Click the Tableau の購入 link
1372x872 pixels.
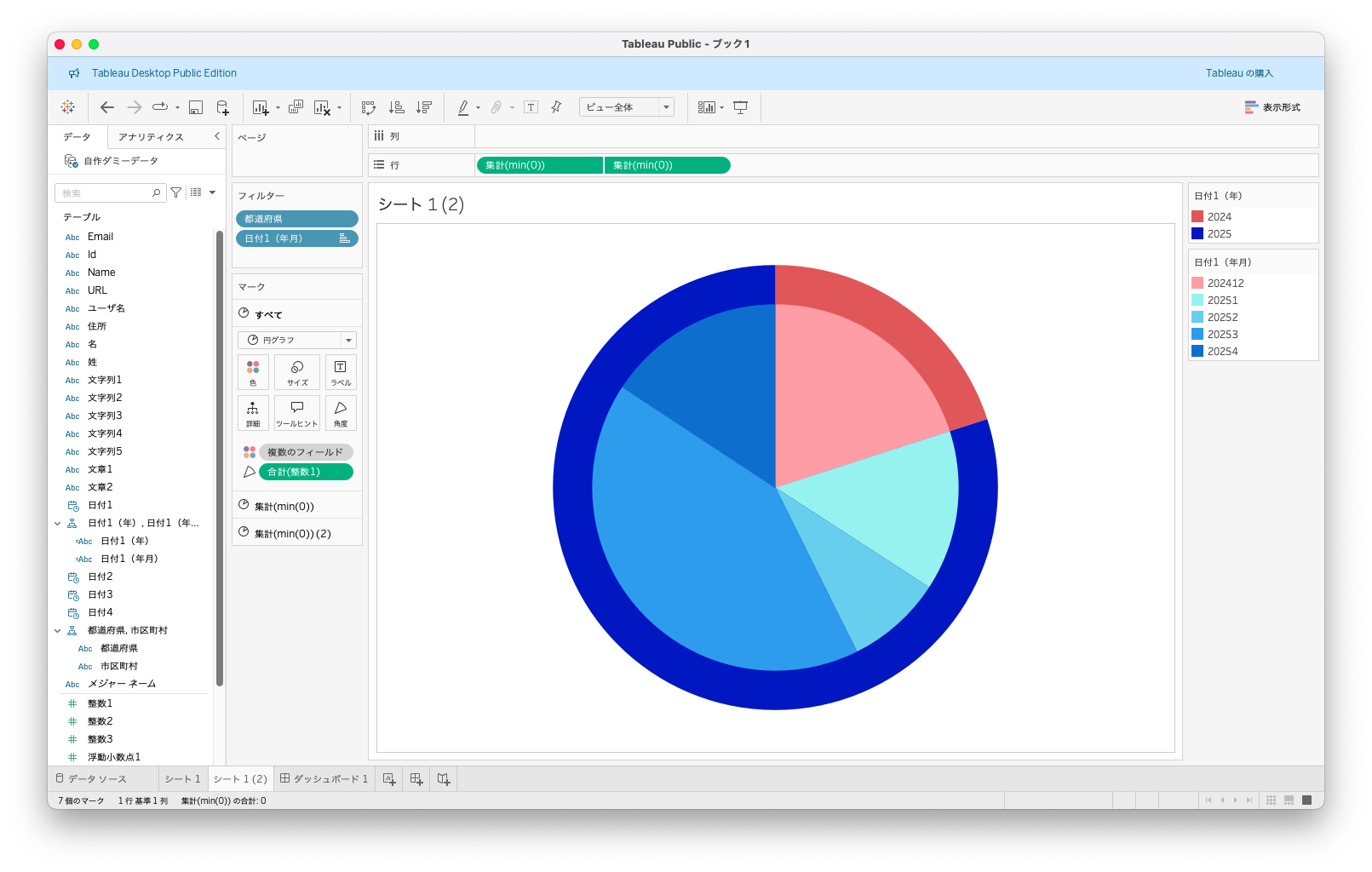(x=1239, y=73)
